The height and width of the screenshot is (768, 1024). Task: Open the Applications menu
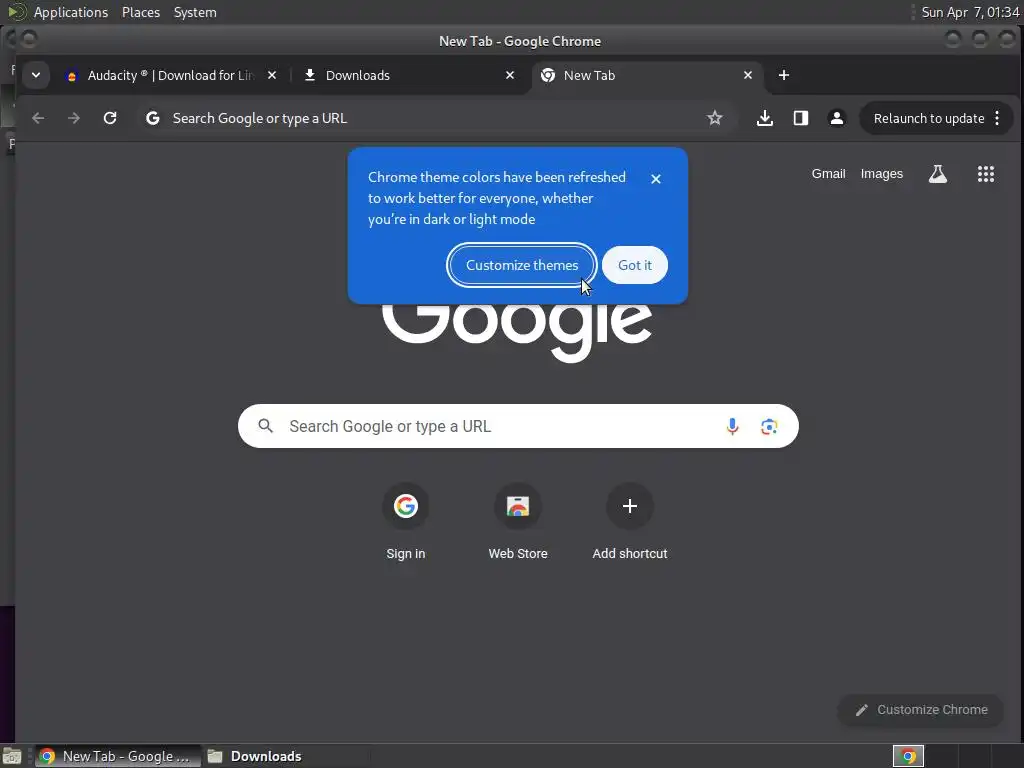[71, 12]
